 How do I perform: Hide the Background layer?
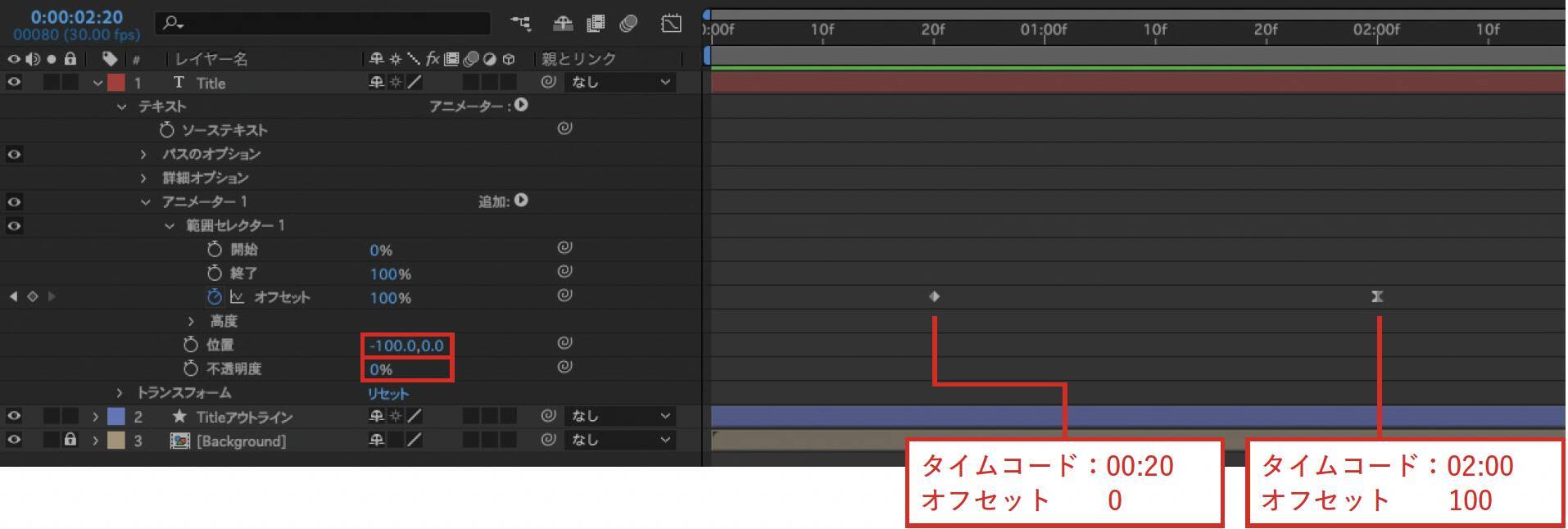14,441
